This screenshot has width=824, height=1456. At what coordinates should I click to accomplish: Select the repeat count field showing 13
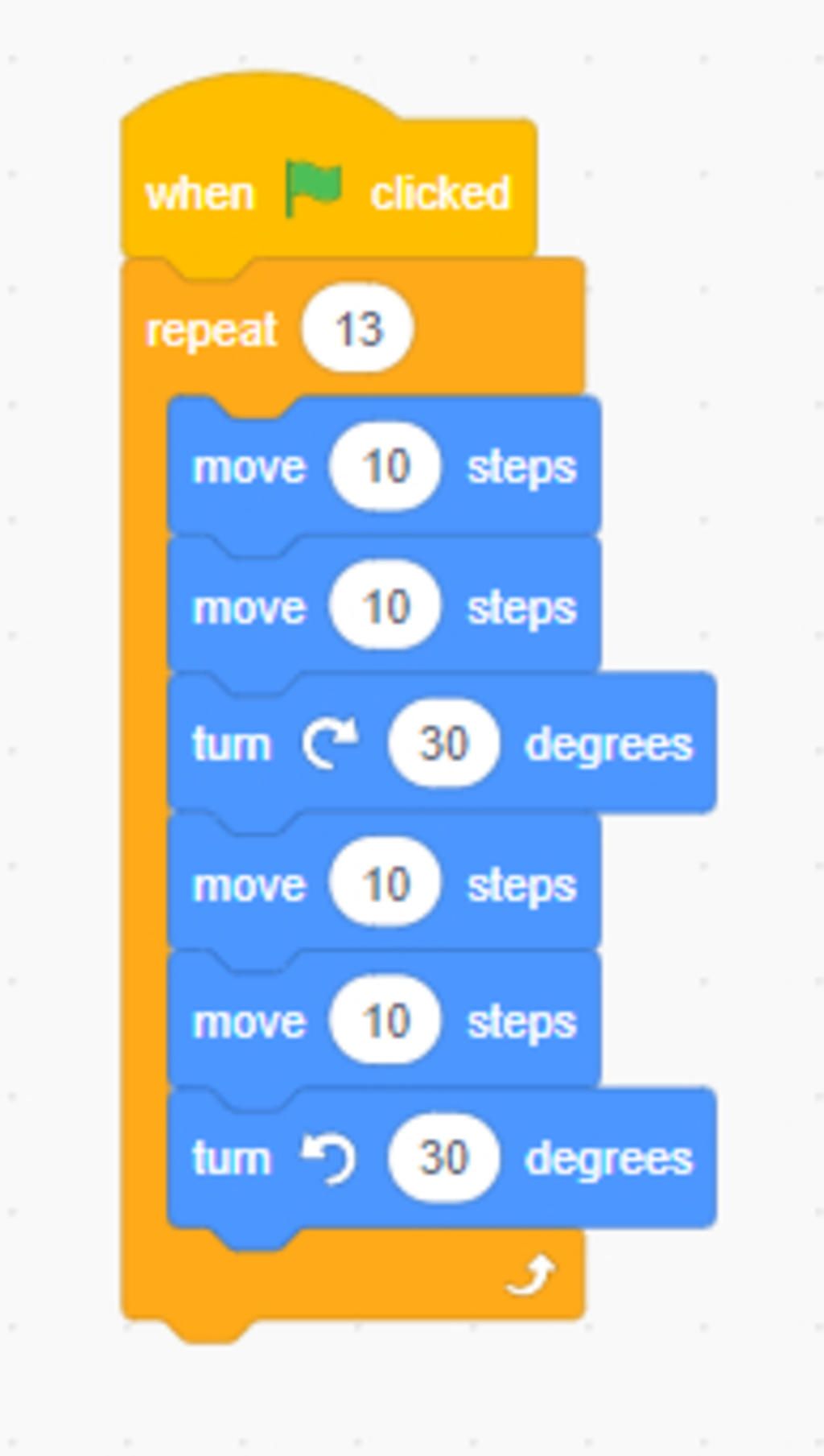[358, 328]
